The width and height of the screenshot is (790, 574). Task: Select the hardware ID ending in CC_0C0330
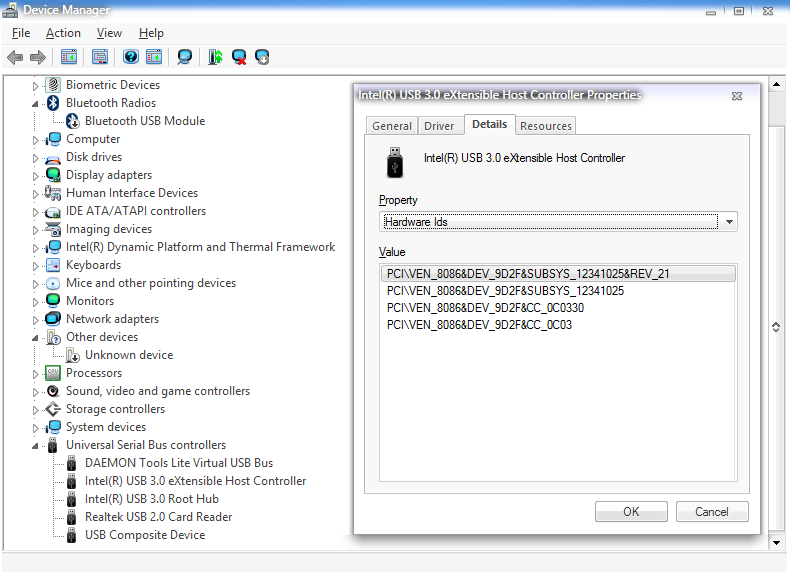point(558,308)
